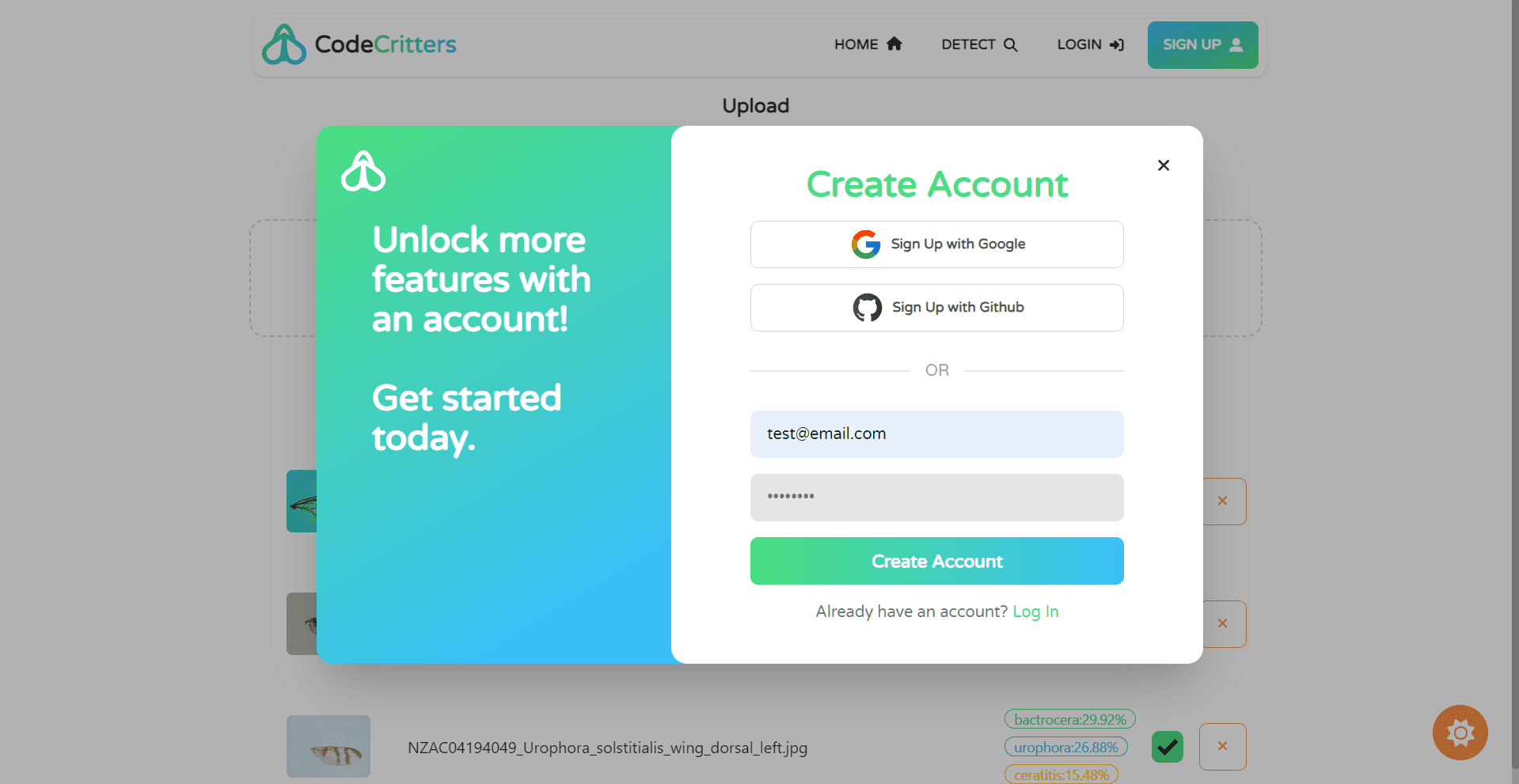The width and height of the screenshot is (1519, 784).
Task: Click the SIGN UP button in navbar
Action: [1202, 45]
